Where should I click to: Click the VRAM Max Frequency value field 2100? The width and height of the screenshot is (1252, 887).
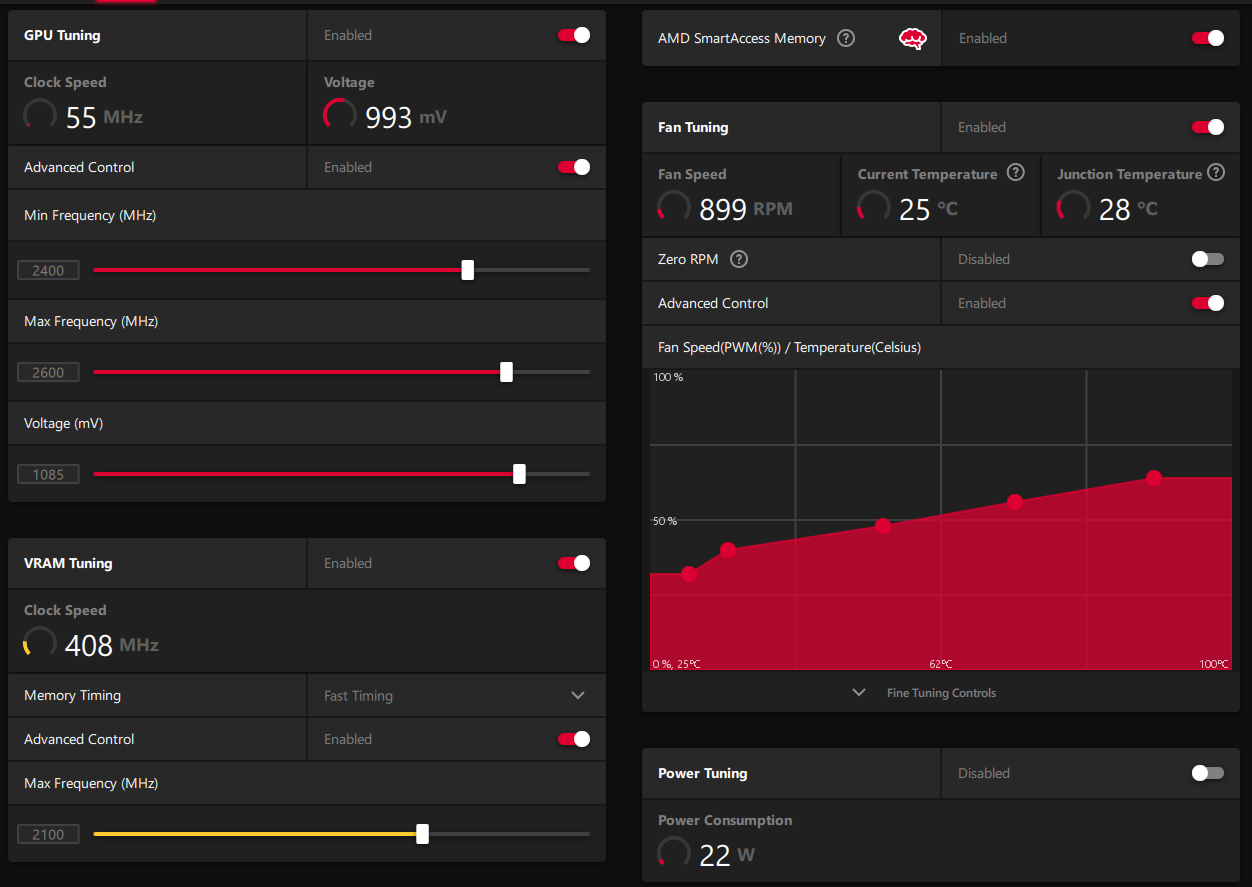click(x=48, y=834)
